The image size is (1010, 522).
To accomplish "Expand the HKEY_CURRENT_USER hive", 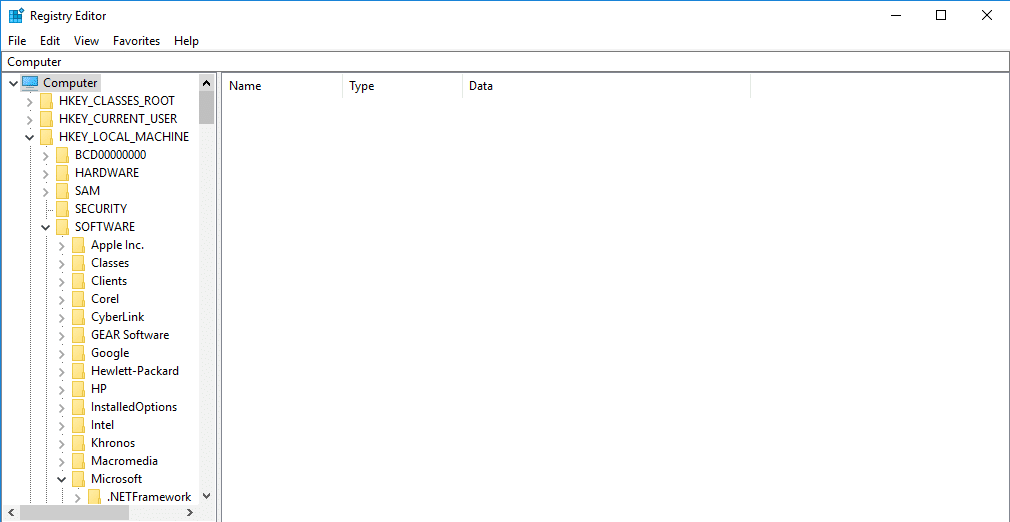I will pyautogui.click(x=30, y=119).
